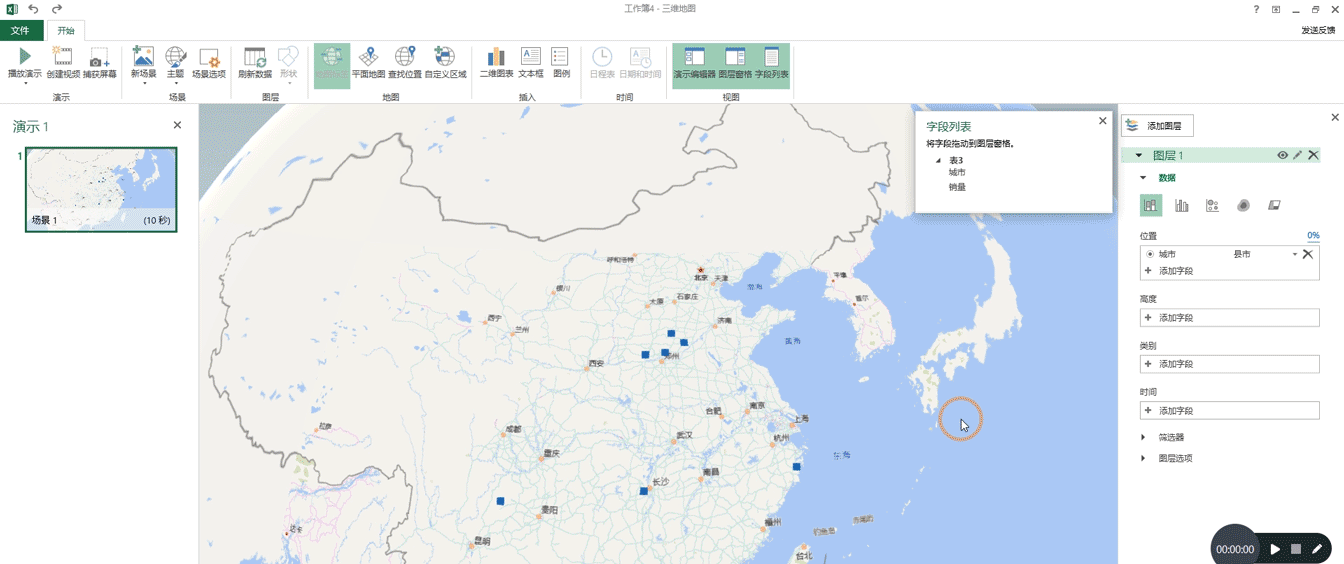1344x564 pixels.
Task: Click the 播放演示 play tour icon
Action: tap(24, 63)
